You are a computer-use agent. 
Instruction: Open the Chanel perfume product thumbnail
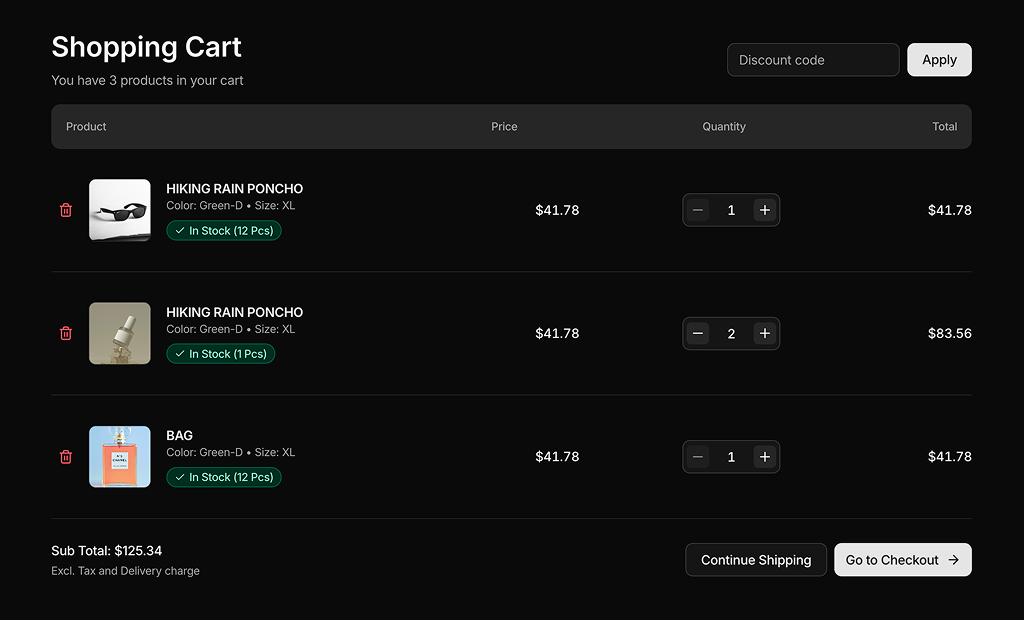[x=120, y=457]
